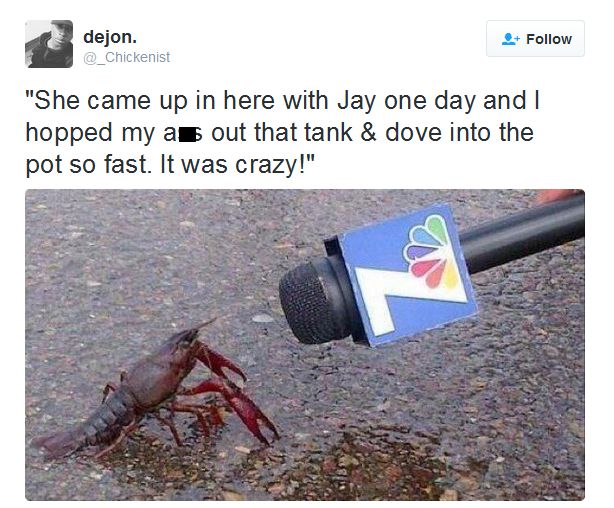This screenshot has height=508, width=614.
Task: Click the Follow button
Action: point(535,39)
